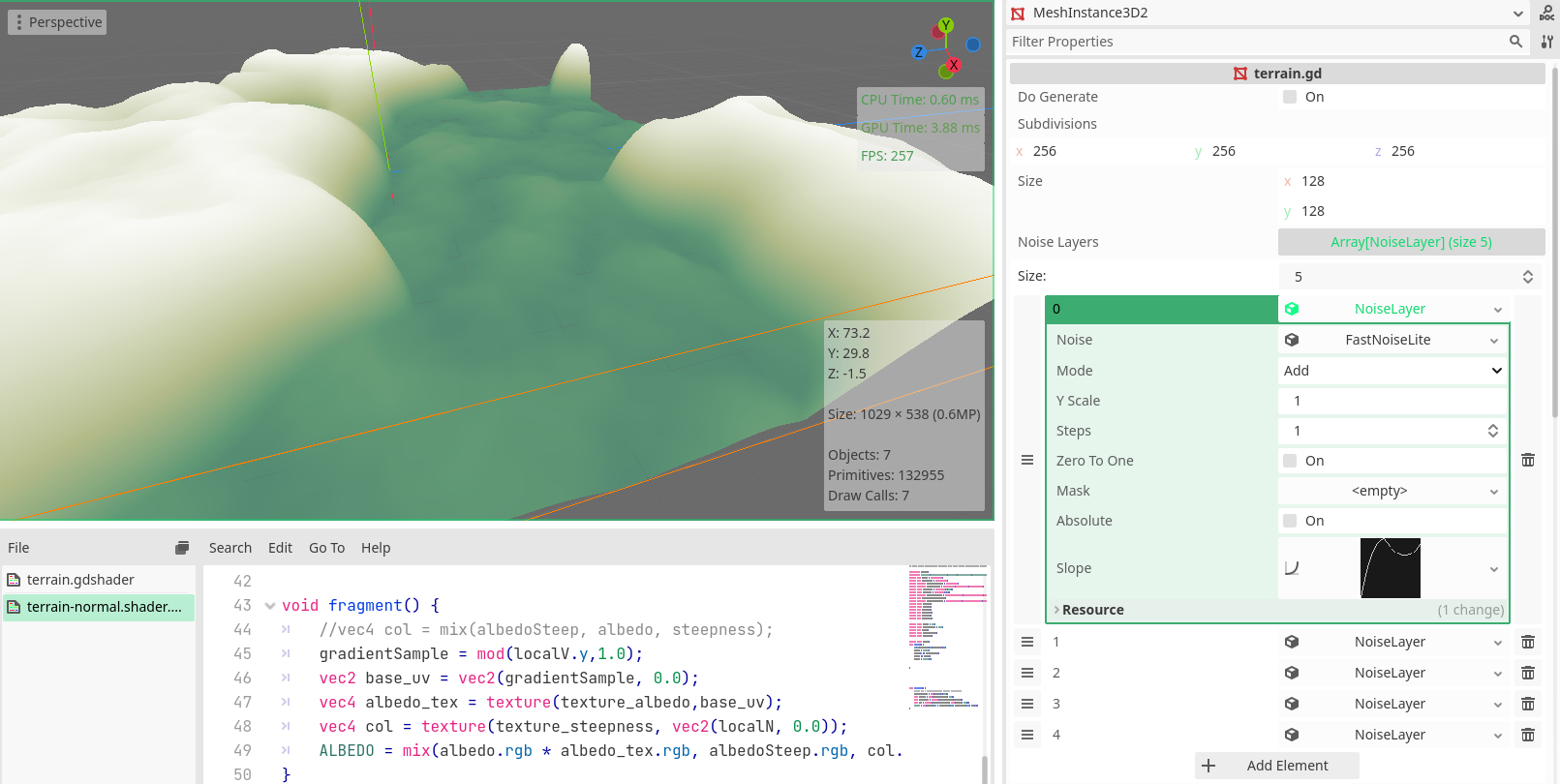Open NoiseLayer dropdown for element 2
1560x784 pixels.
click(x=1497, y=674)
